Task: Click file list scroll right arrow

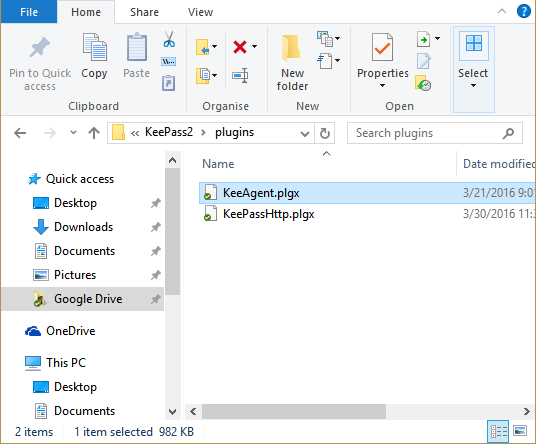Action: pyautogui.click(x=526, y=412)
